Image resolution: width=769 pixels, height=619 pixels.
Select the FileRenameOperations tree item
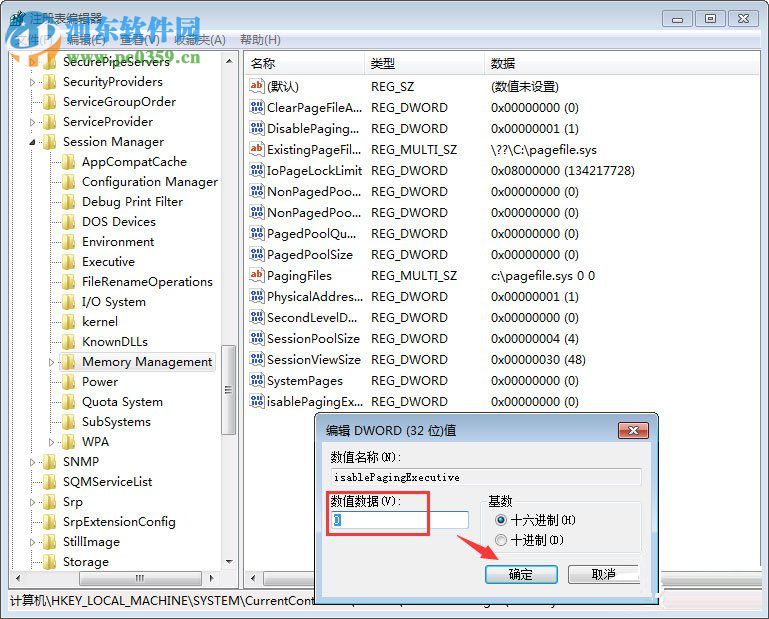click(x=147, y=282)
